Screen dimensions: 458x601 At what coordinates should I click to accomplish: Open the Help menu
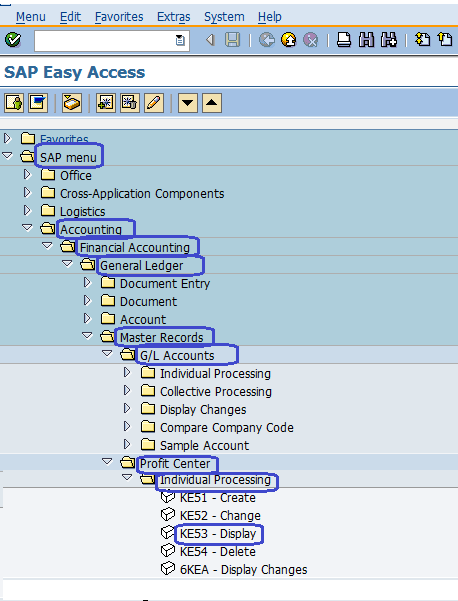270,17
